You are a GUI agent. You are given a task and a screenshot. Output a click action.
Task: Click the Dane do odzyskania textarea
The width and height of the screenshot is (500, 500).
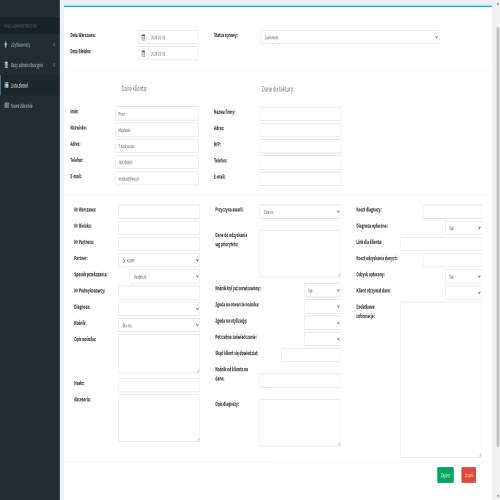point(300,254)
